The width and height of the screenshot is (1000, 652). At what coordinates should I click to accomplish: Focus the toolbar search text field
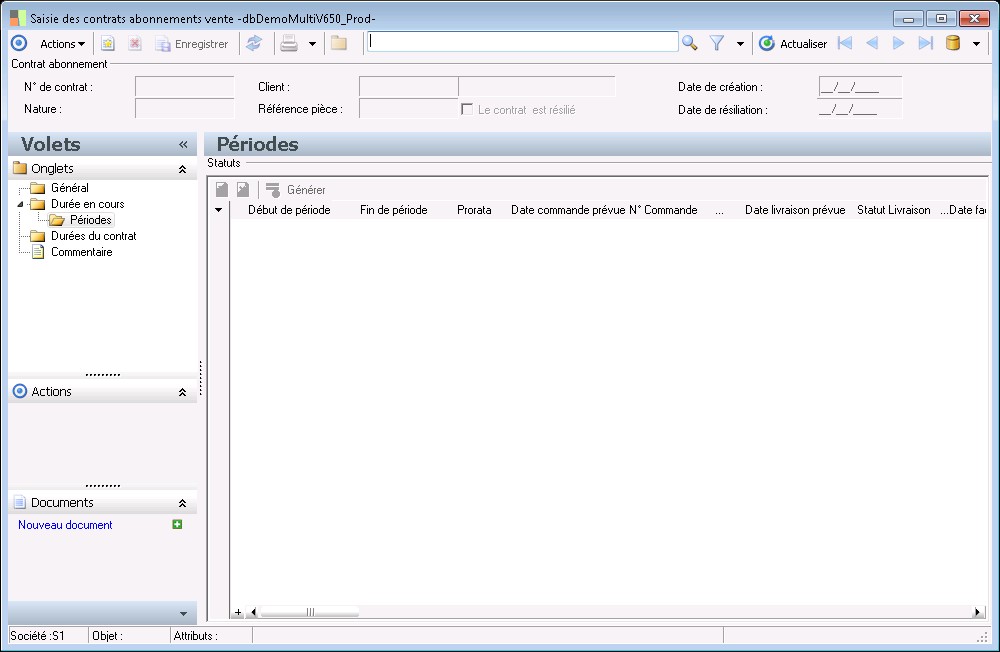coord(522,42)
